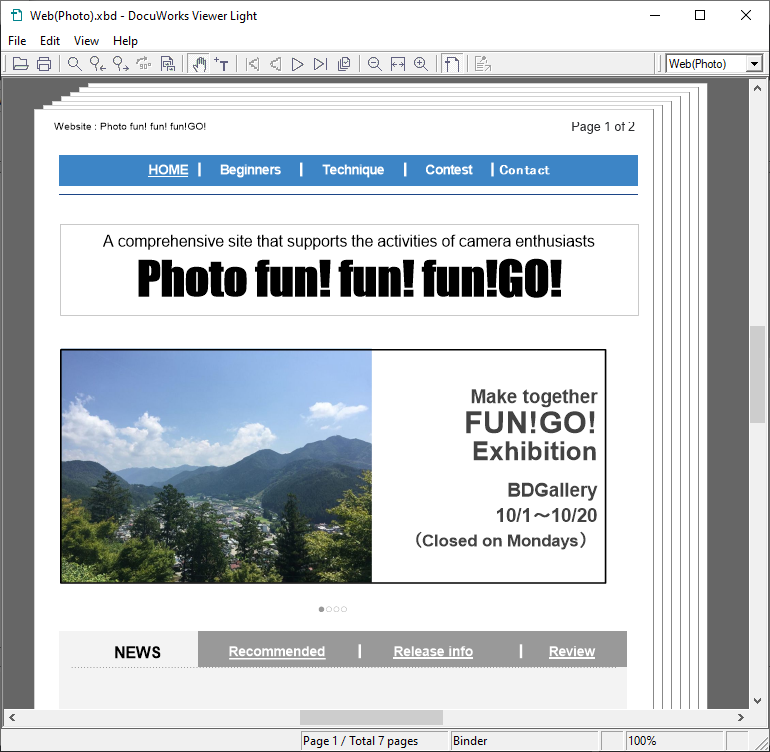Screen dimensions: 770x752
Task: Click the Rotate 90 degrees icon
Action: pyautogui.click(x=144, y=64)
